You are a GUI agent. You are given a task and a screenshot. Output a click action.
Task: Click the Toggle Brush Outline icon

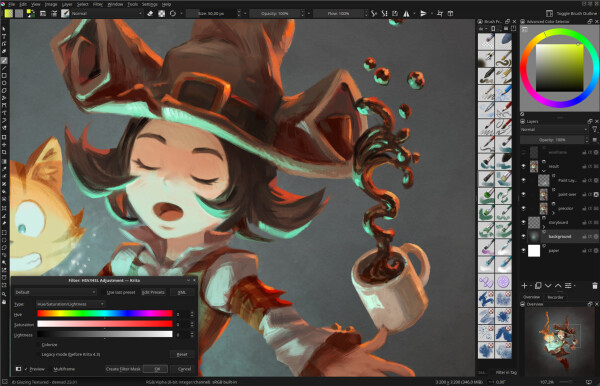coord(549,13)
